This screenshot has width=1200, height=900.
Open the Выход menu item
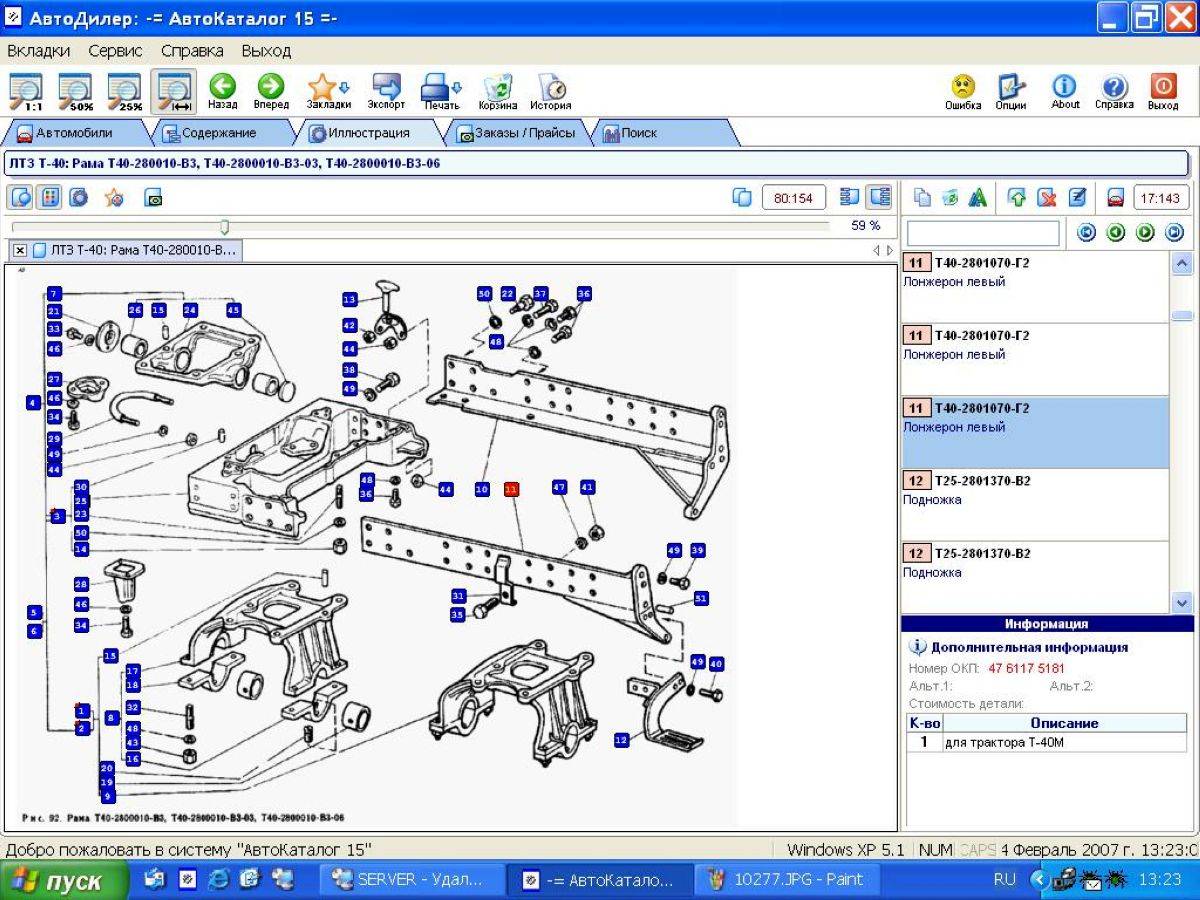(x=266, y=50)
